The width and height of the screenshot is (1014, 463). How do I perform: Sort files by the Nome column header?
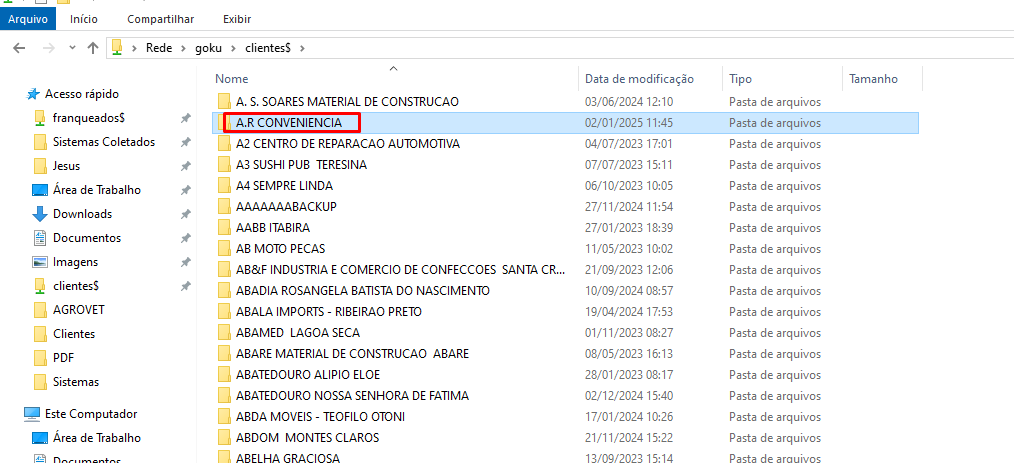click(232, 79)
